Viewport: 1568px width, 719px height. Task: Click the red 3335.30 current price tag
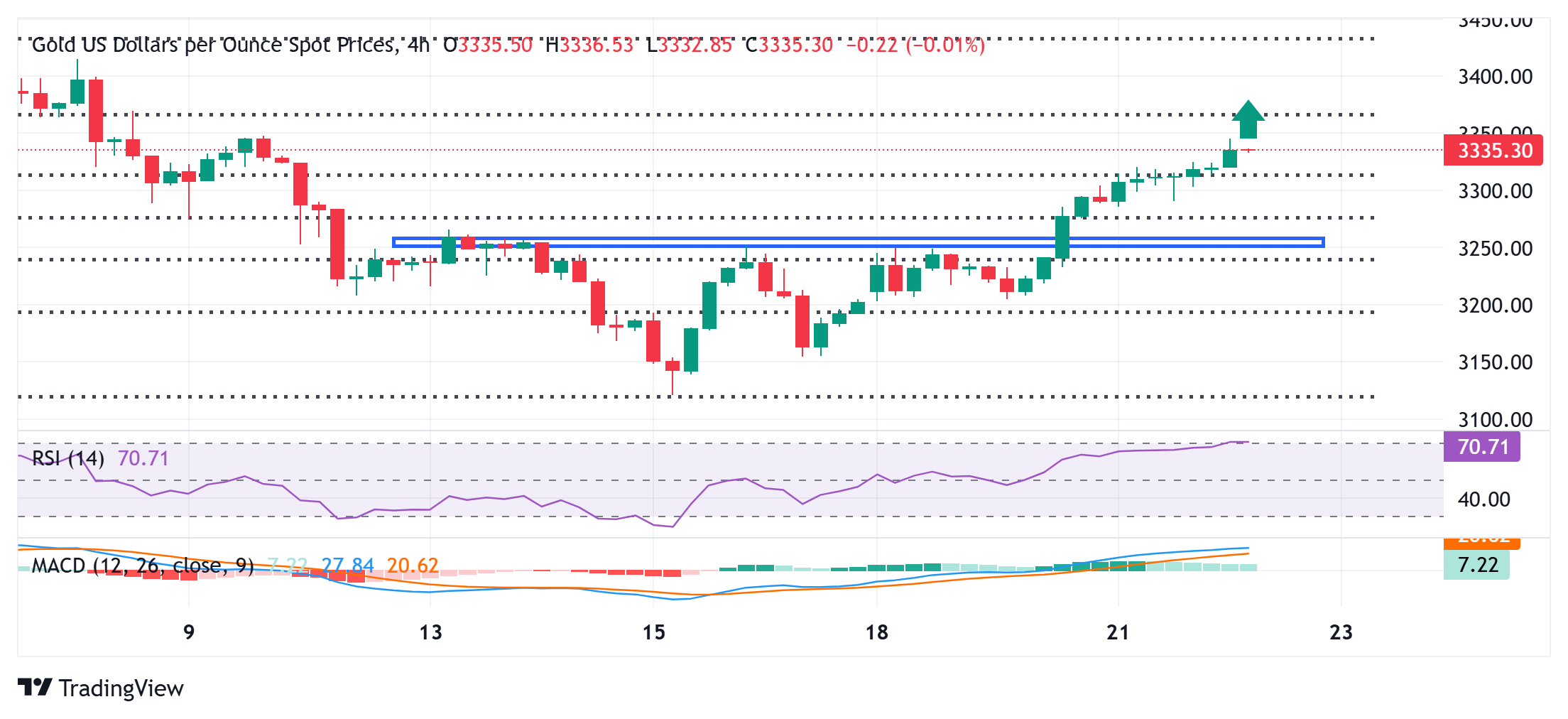coord(1493,151)
